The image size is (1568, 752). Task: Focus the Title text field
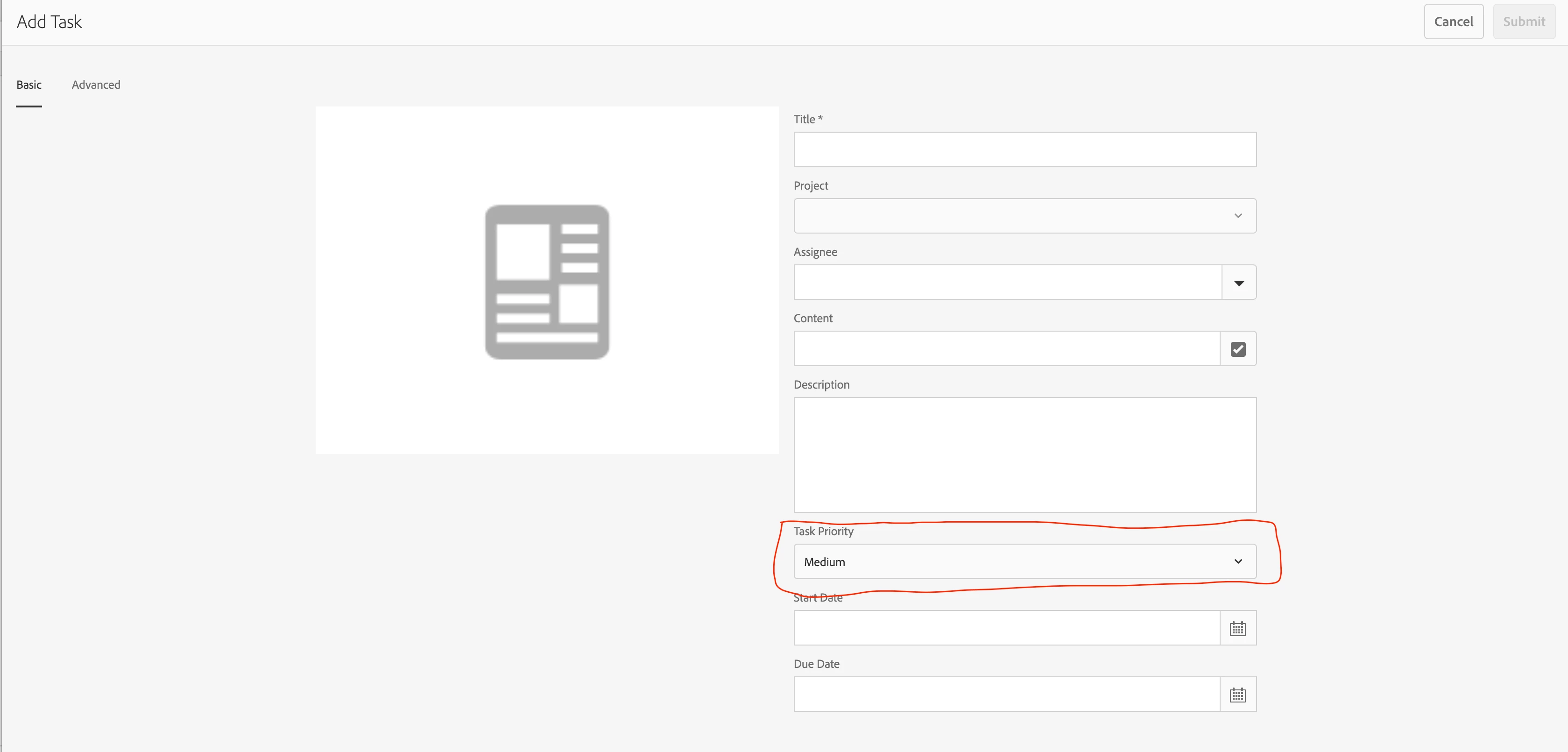[x=1024, y=150]
